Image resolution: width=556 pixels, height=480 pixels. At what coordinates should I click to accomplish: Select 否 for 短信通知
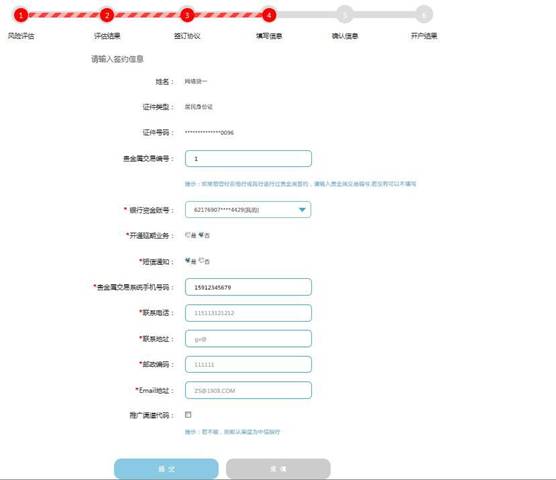[x=201, y=261]
